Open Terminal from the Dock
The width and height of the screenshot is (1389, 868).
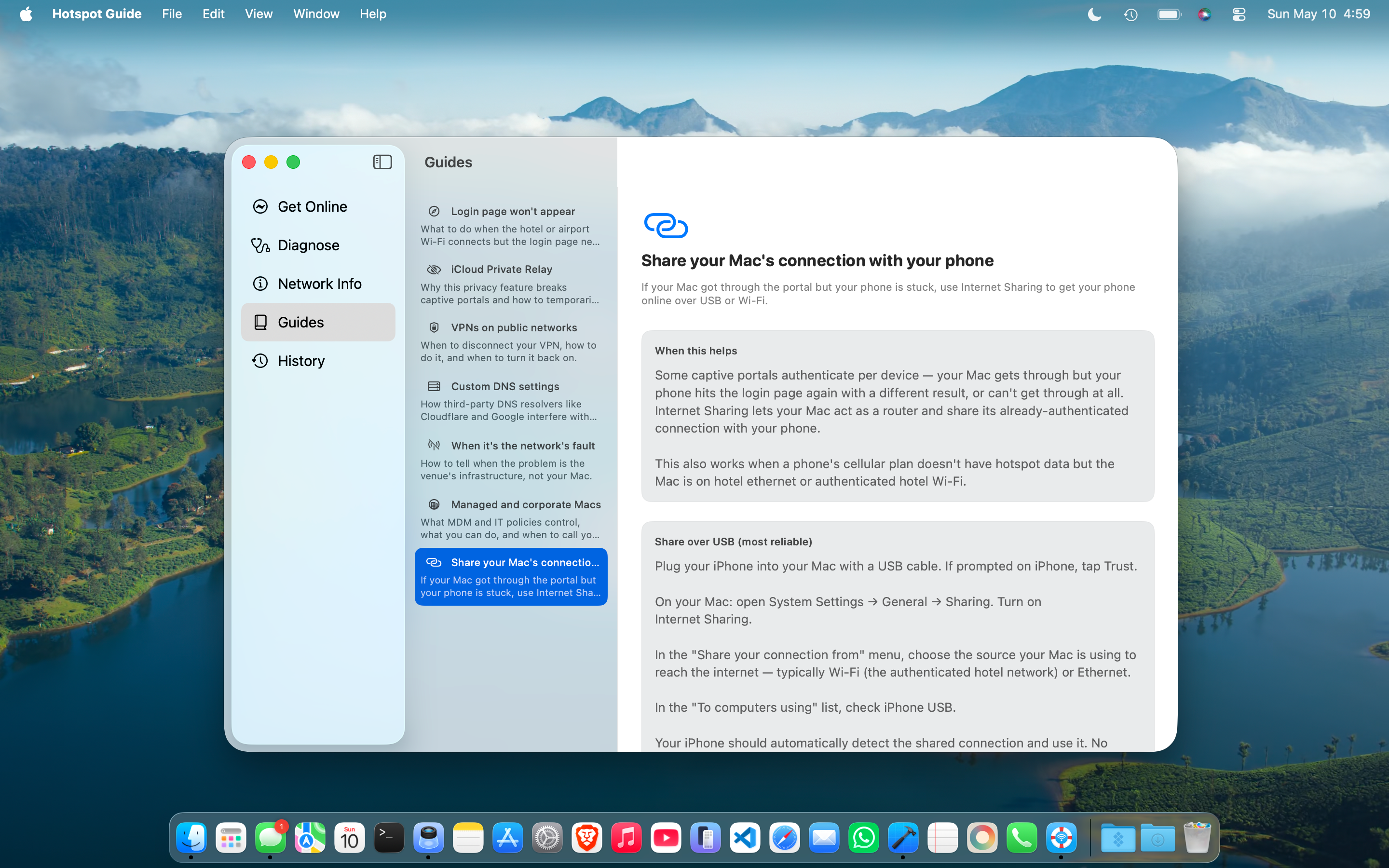(x=389, y=838)
